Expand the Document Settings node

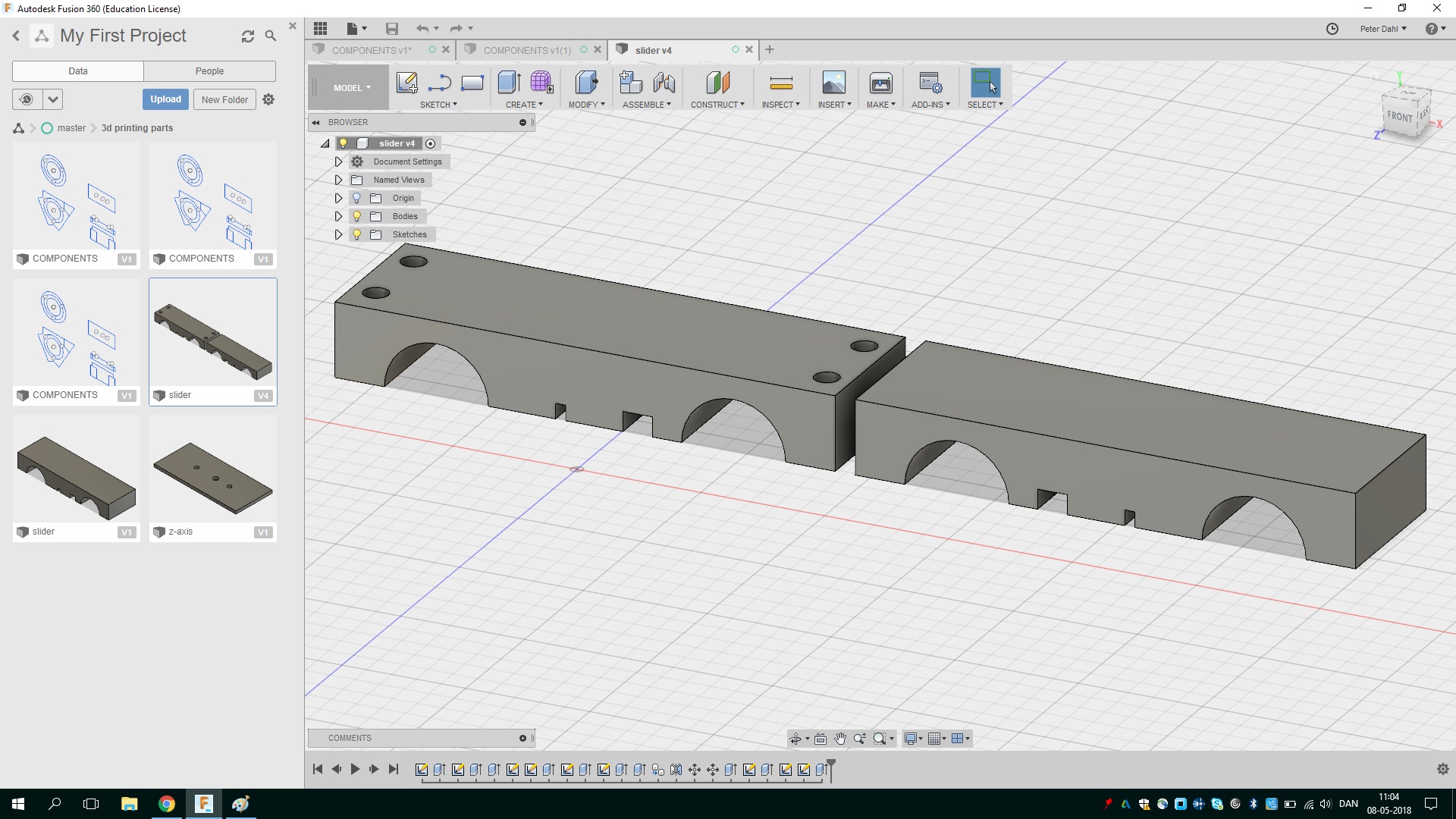click(338, 162)
